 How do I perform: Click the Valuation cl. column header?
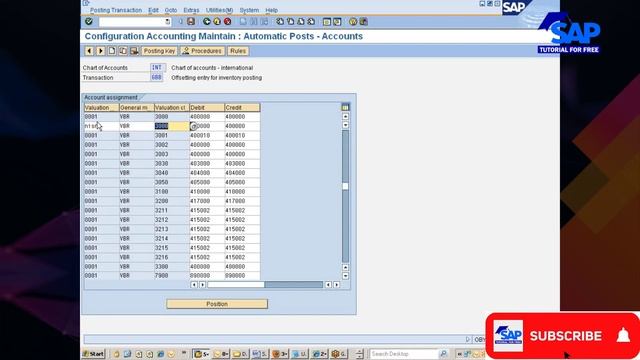[x=172, y=107]
